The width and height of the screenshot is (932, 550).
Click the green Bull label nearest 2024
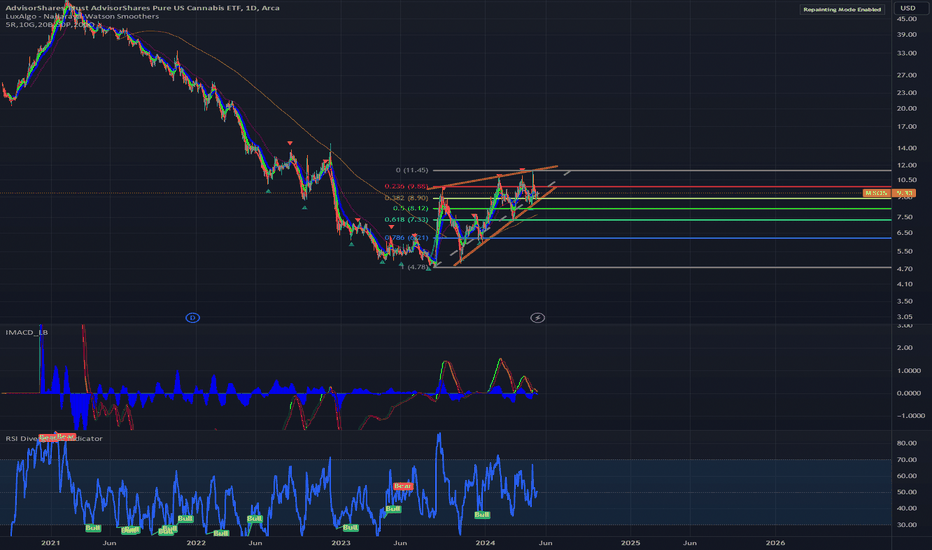pos(482,515)
